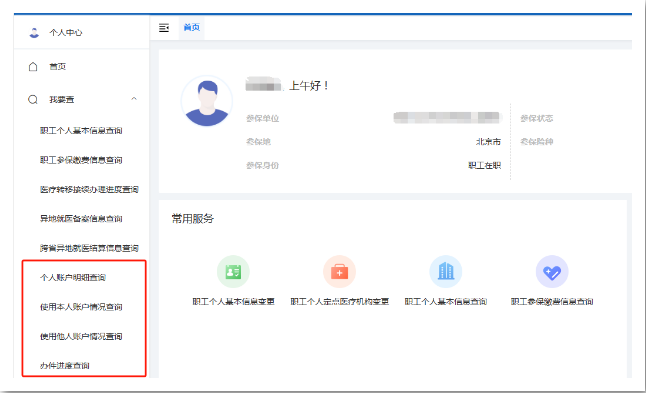
Task: Click the 参保状态 label
Action: tap(536, 118)
